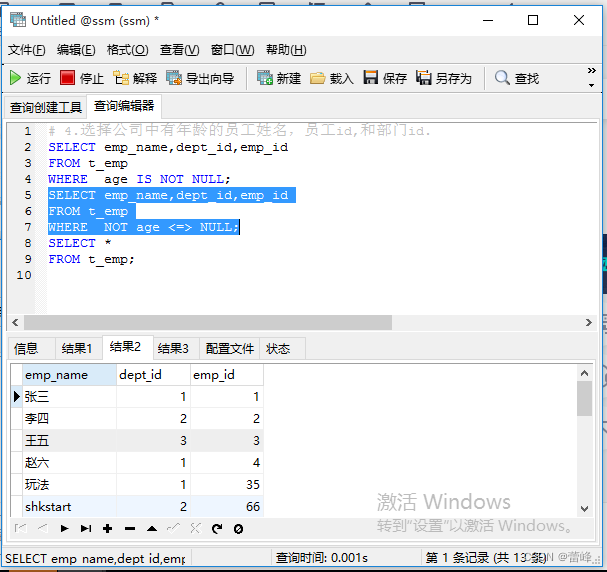Open the 配置文件 tab
The width and height of the screenshot is (607, 572).
coord(229,348)
